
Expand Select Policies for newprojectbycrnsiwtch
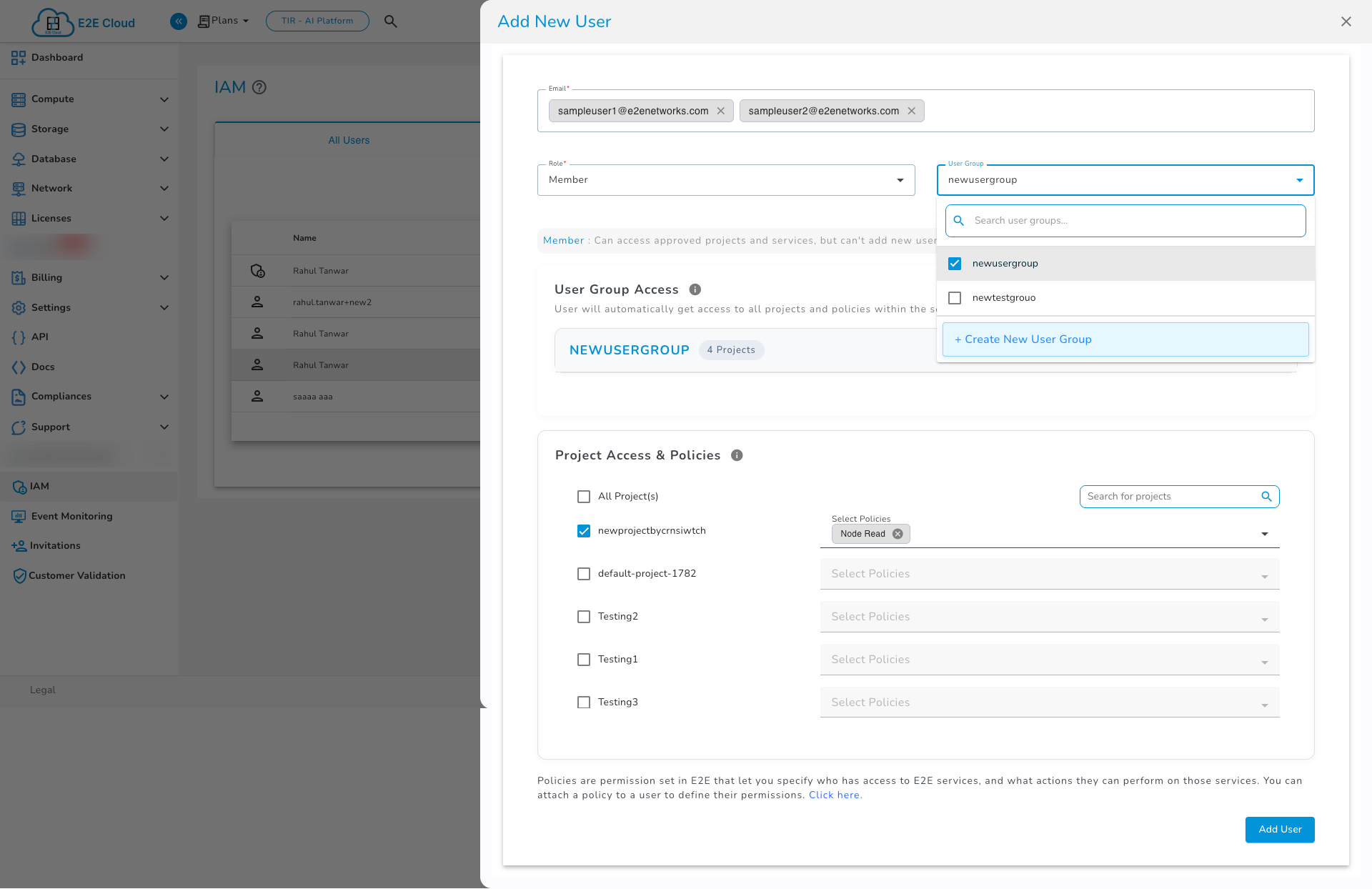(1264, 534)
